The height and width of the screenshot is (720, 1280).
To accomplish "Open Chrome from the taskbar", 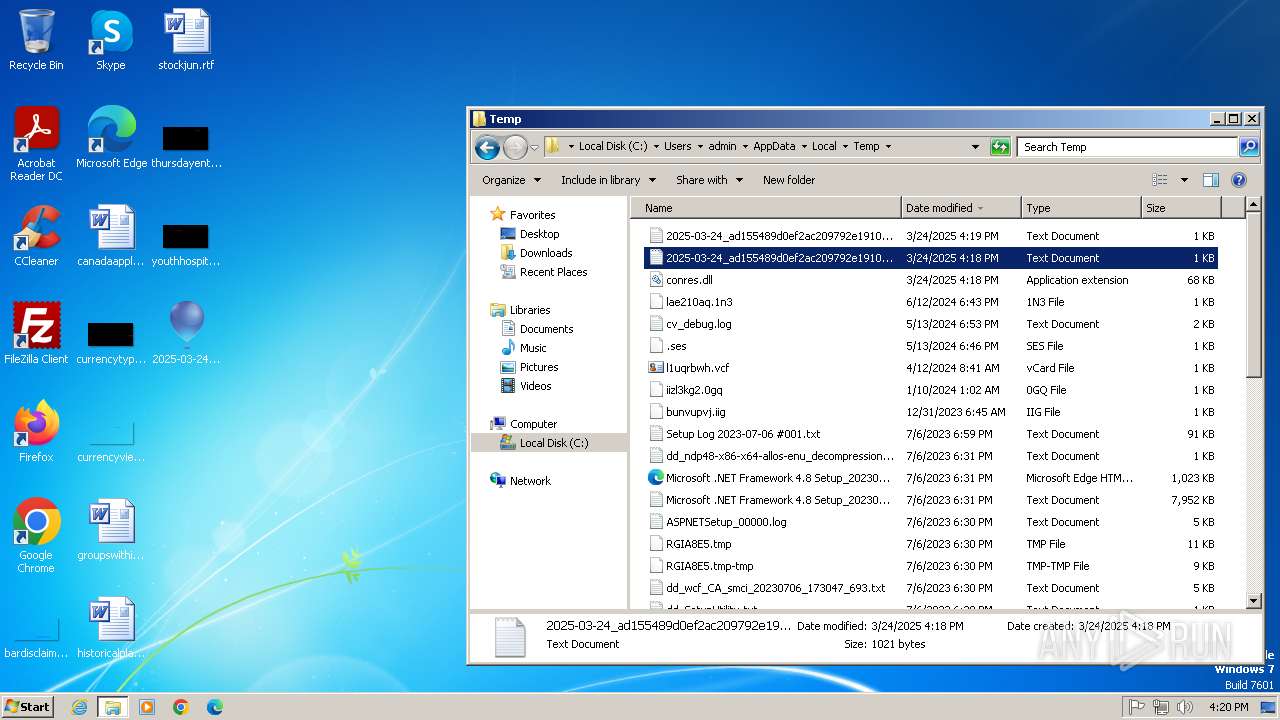I will [x=180, y=707].
